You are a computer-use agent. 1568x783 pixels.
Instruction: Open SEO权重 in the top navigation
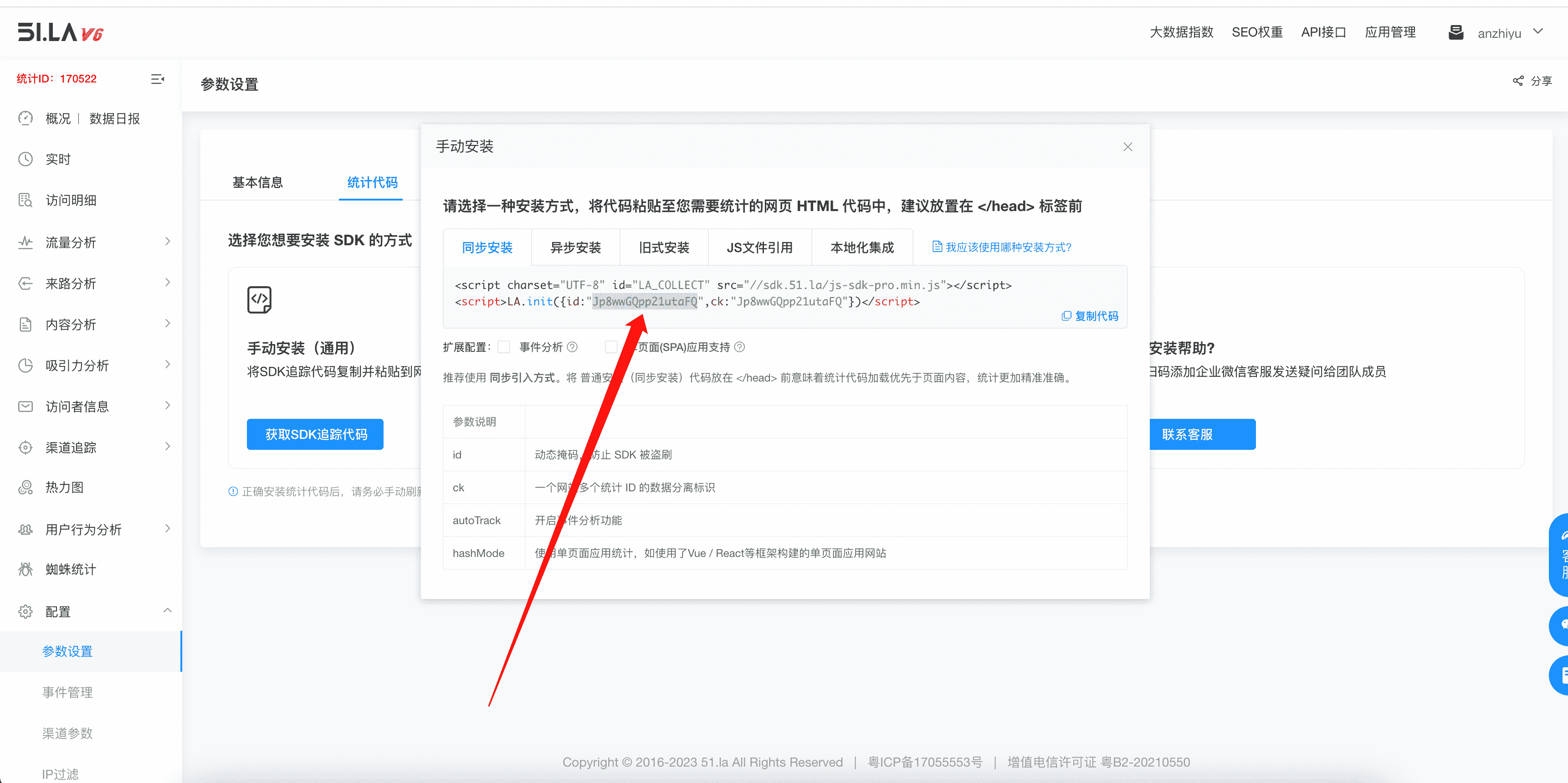(1257, 32)
